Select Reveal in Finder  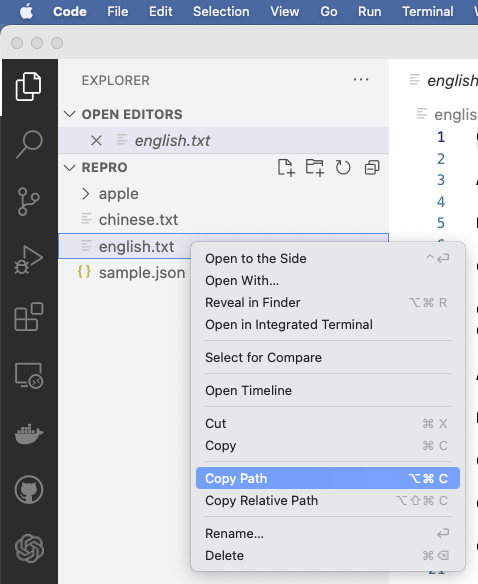328,302
